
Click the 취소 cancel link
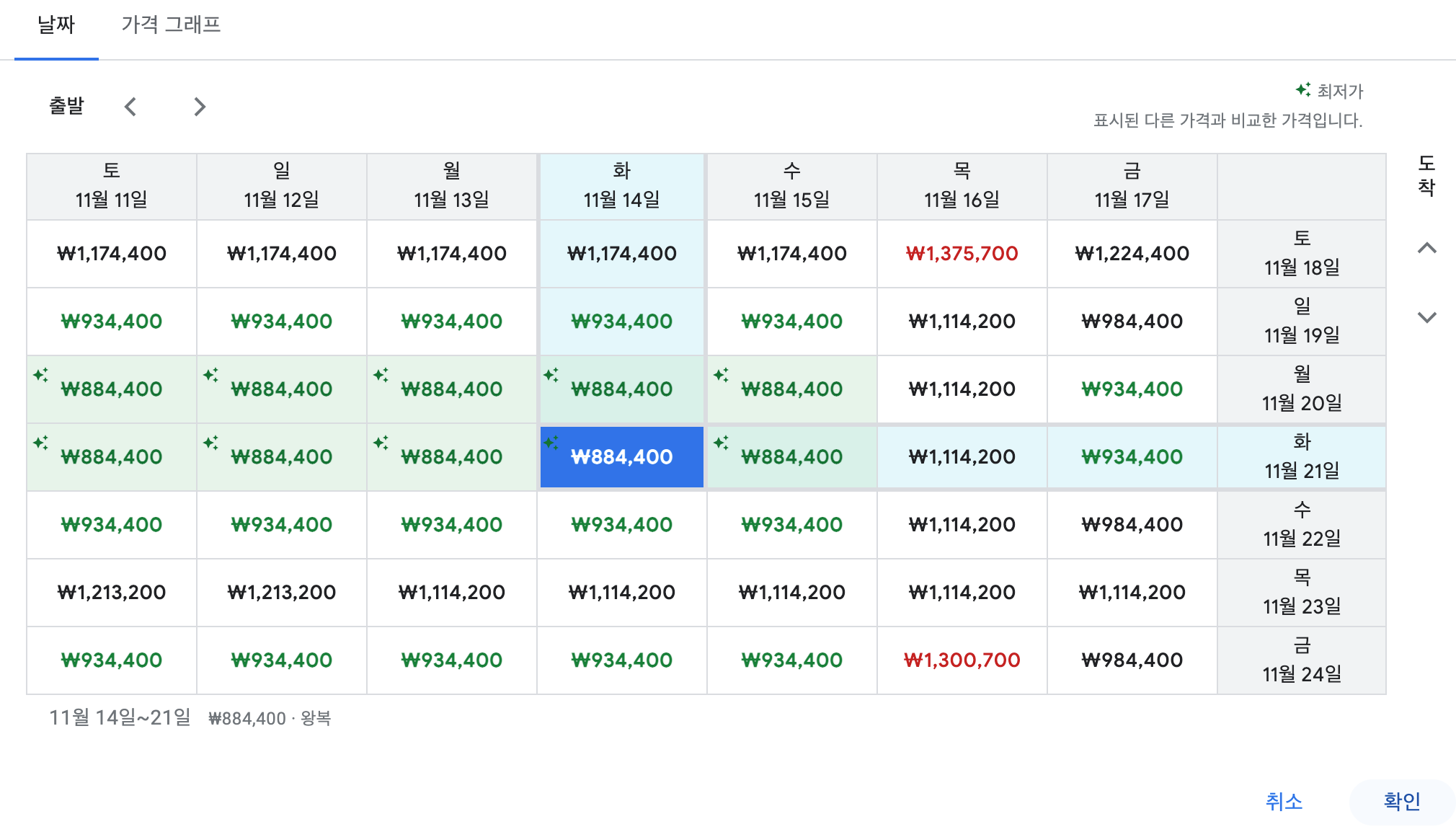pyautogui.click(x=1283, y=800)
